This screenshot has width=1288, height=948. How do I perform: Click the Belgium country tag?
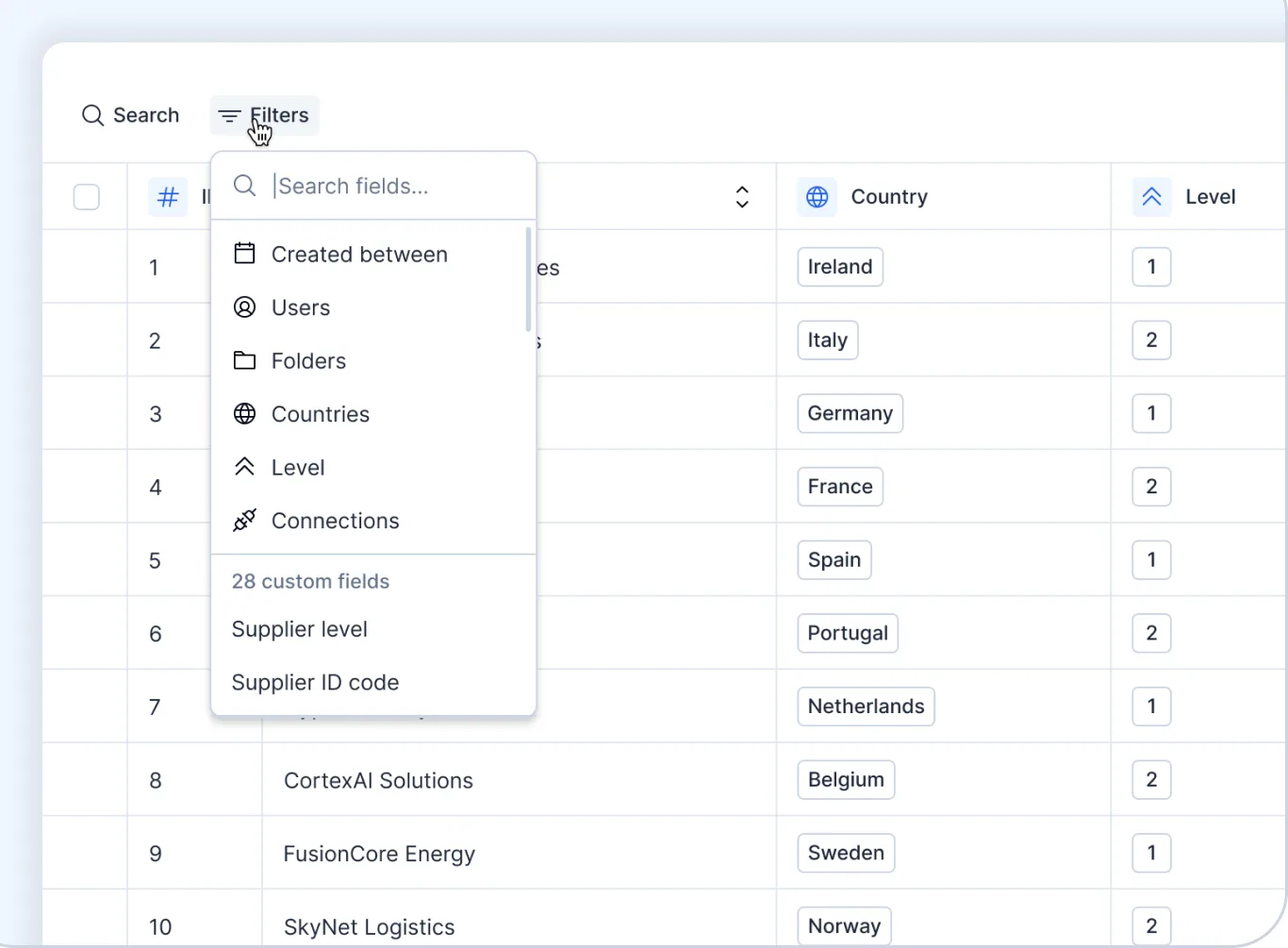pyautogui.click(x=846, y=780)
